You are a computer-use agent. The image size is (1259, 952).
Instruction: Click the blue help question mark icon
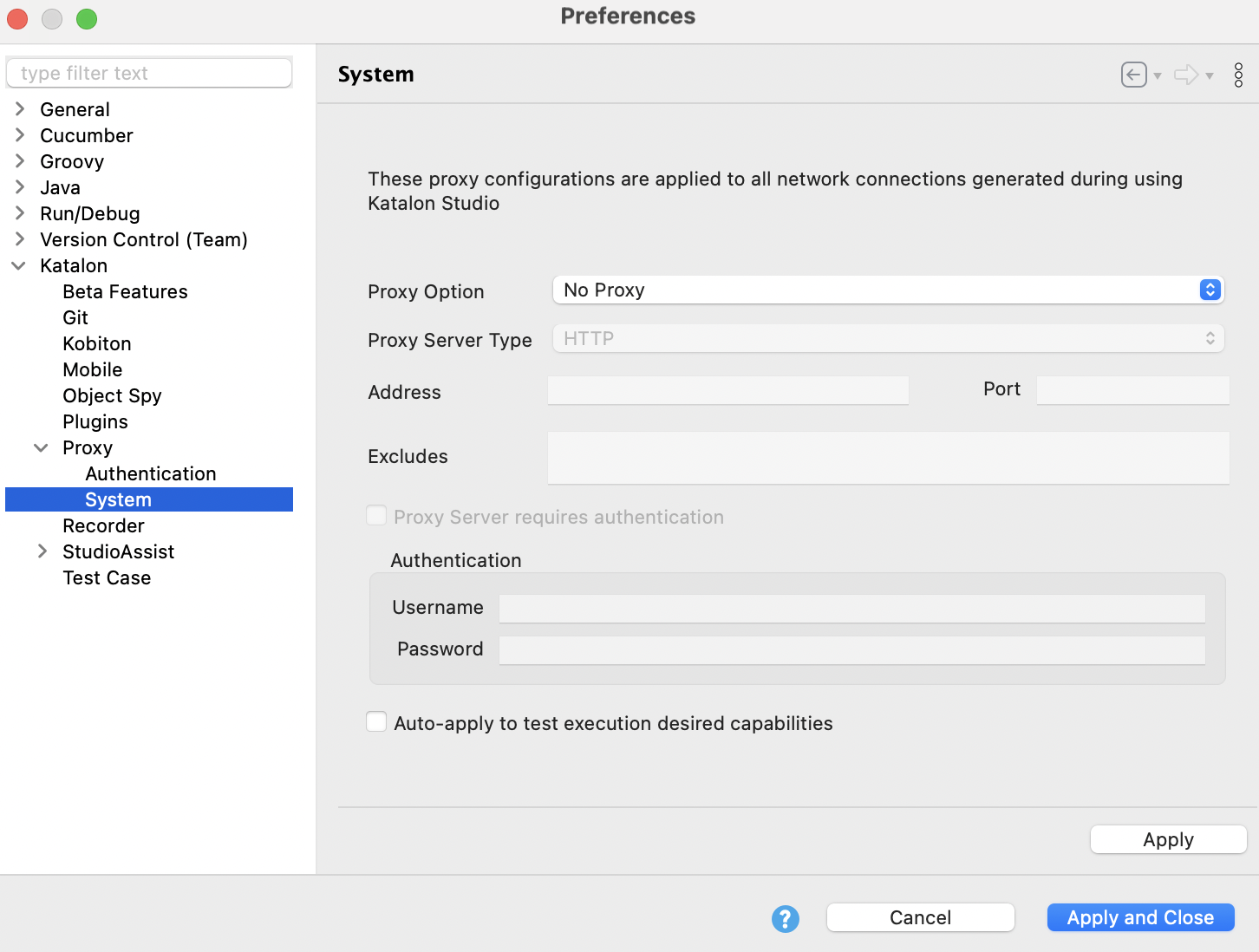click(x=786, y=918)
